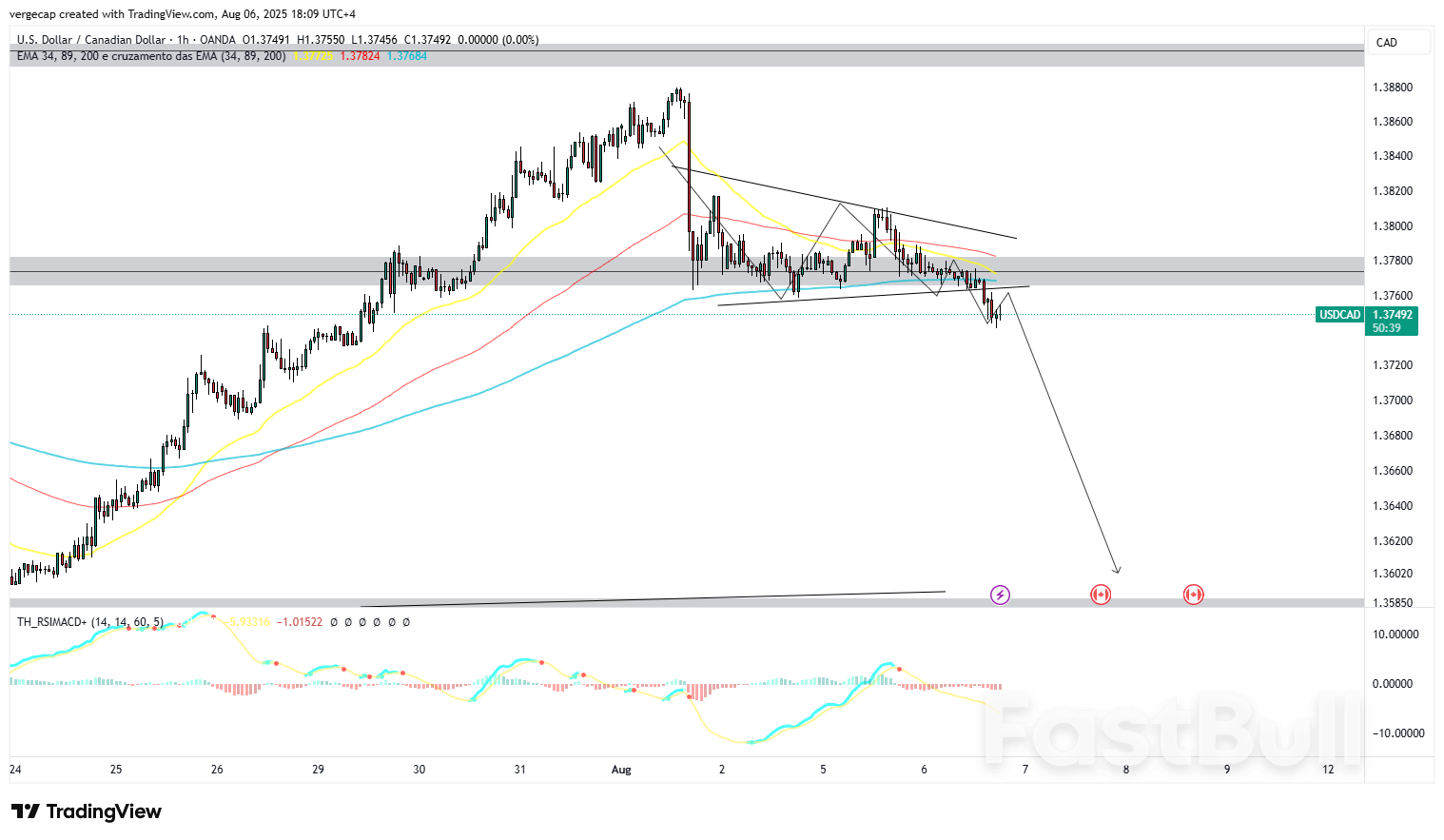The width and height of the screenshot is (1444, 840).
Task: Open the Canada flag economic event icon below August 9
Action: tap(1193, 595)
